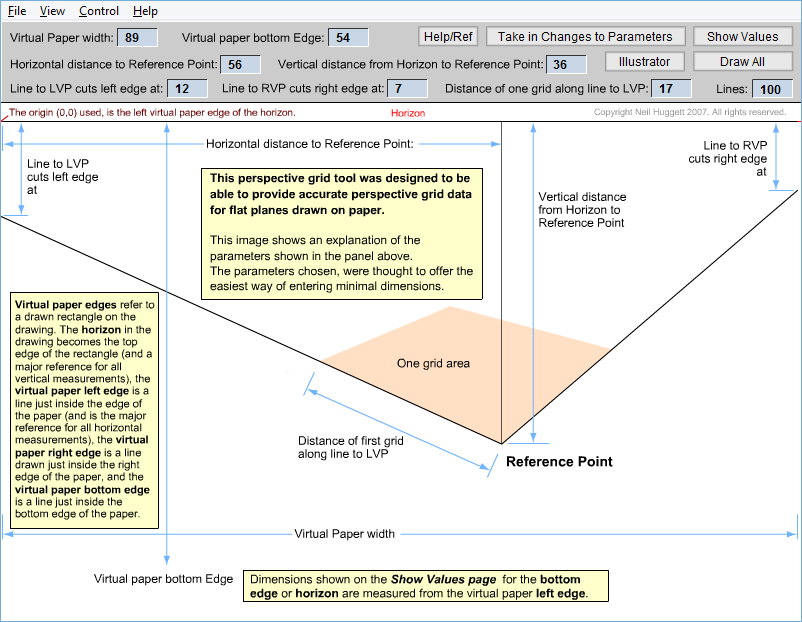The height and width of the screenshot is (622, 802).
Task: Edit Line to RVP cuts right edge field
Action: tap(407, 88)
